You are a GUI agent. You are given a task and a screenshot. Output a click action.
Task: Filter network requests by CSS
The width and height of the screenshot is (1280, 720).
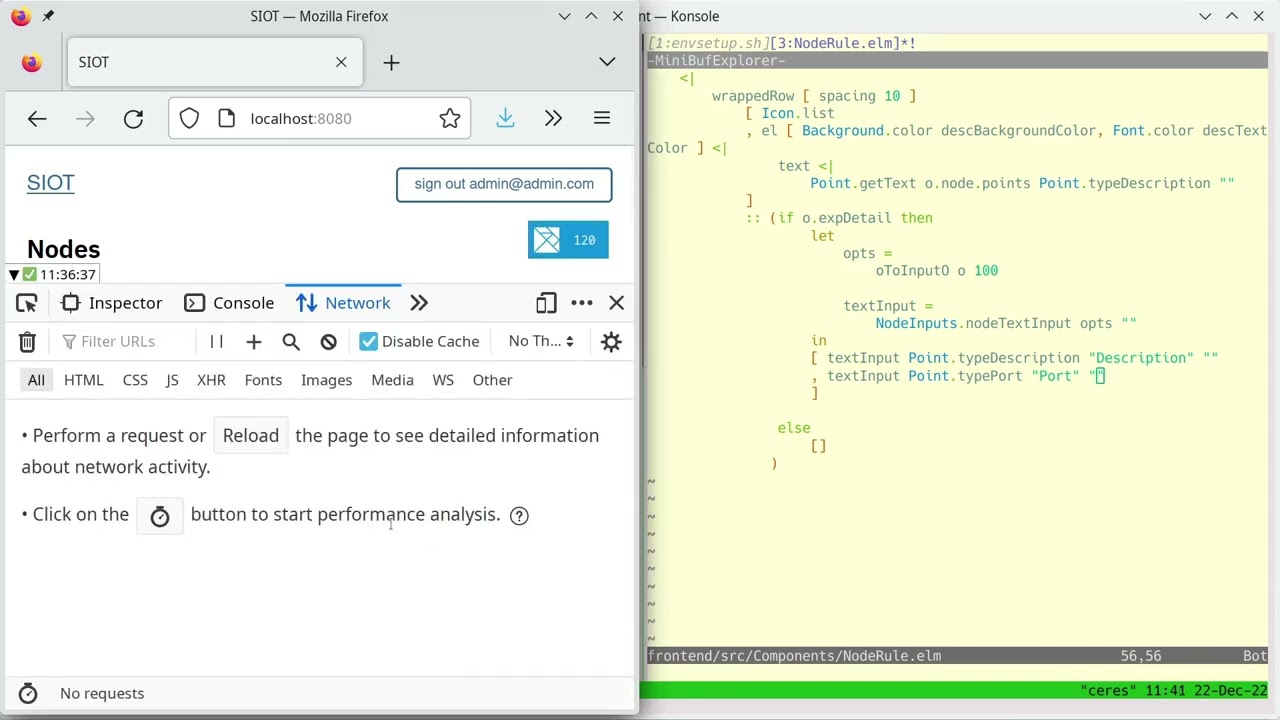coord(135,380)
